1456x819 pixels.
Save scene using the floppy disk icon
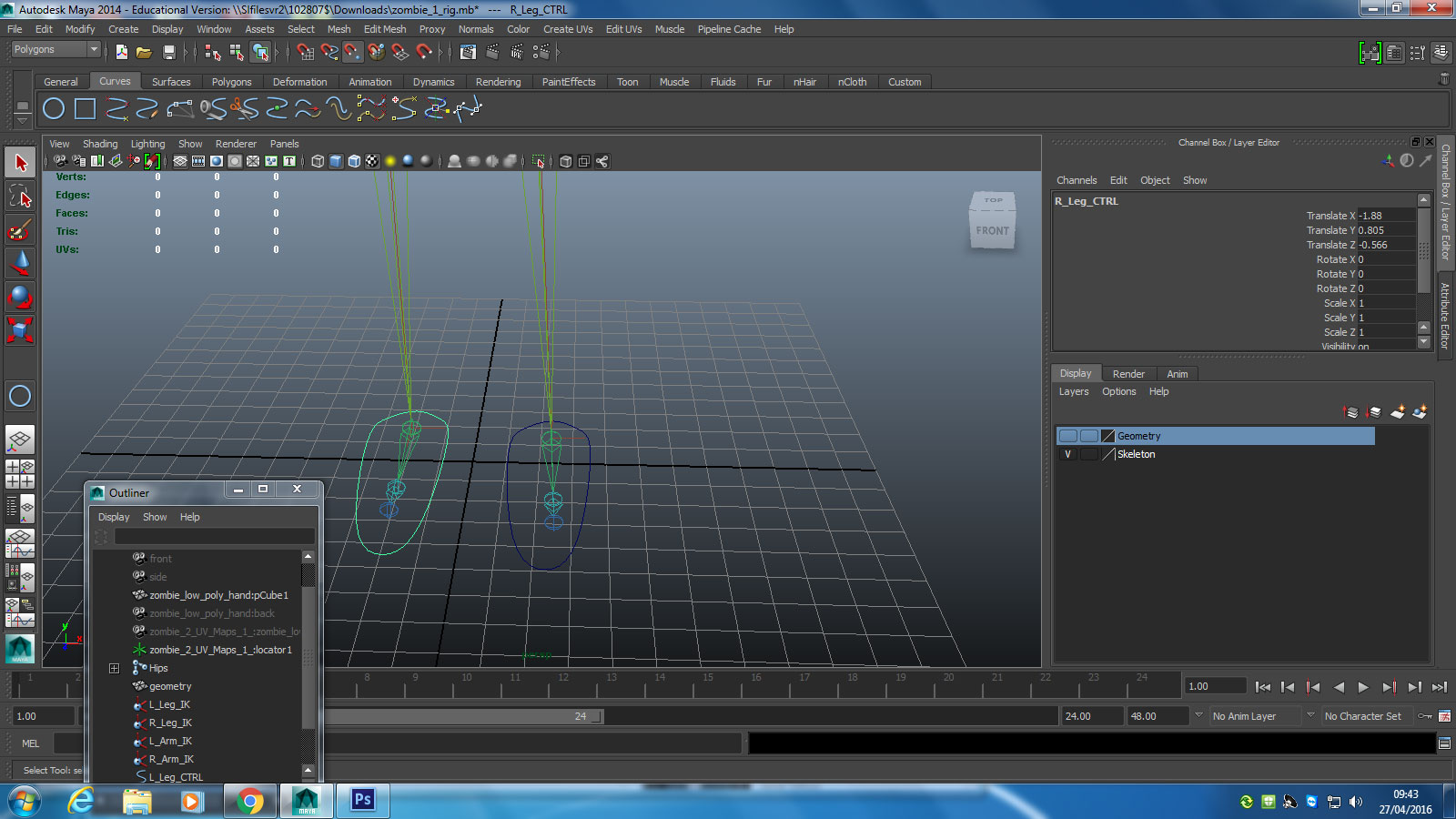(x=167, y=53)
